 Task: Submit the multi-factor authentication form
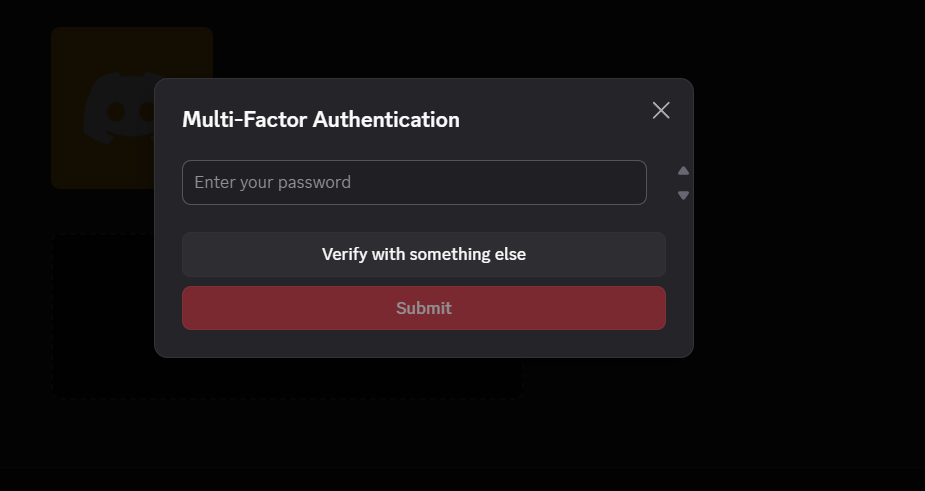tap(423, 308)
